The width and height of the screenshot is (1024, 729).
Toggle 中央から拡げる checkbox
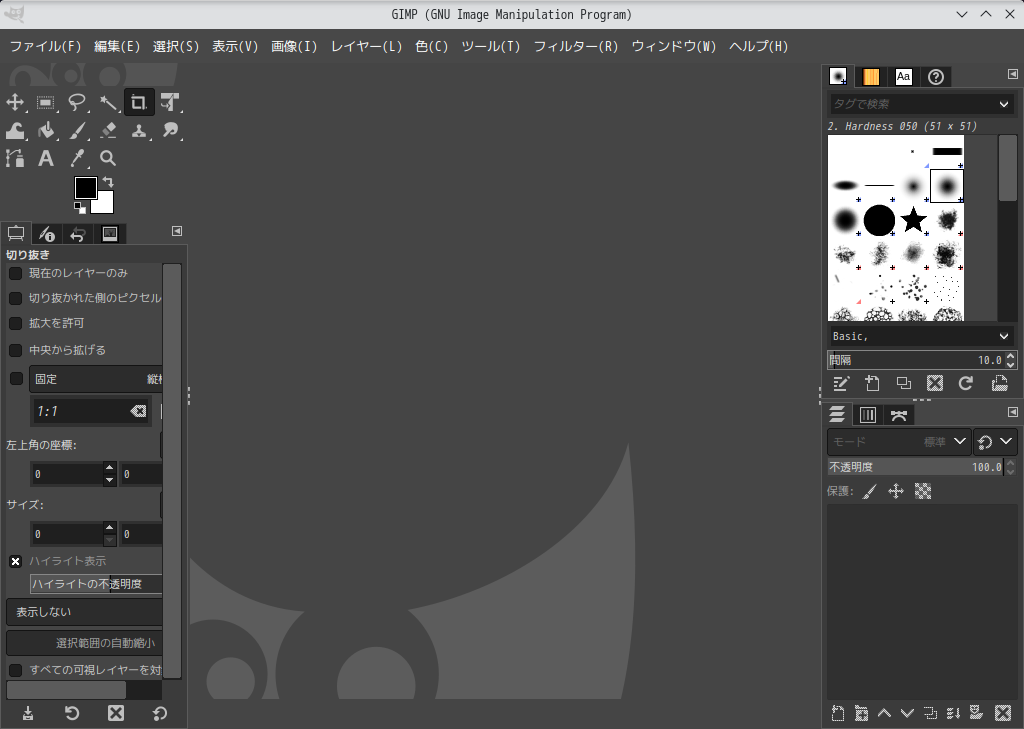(16, 350)
